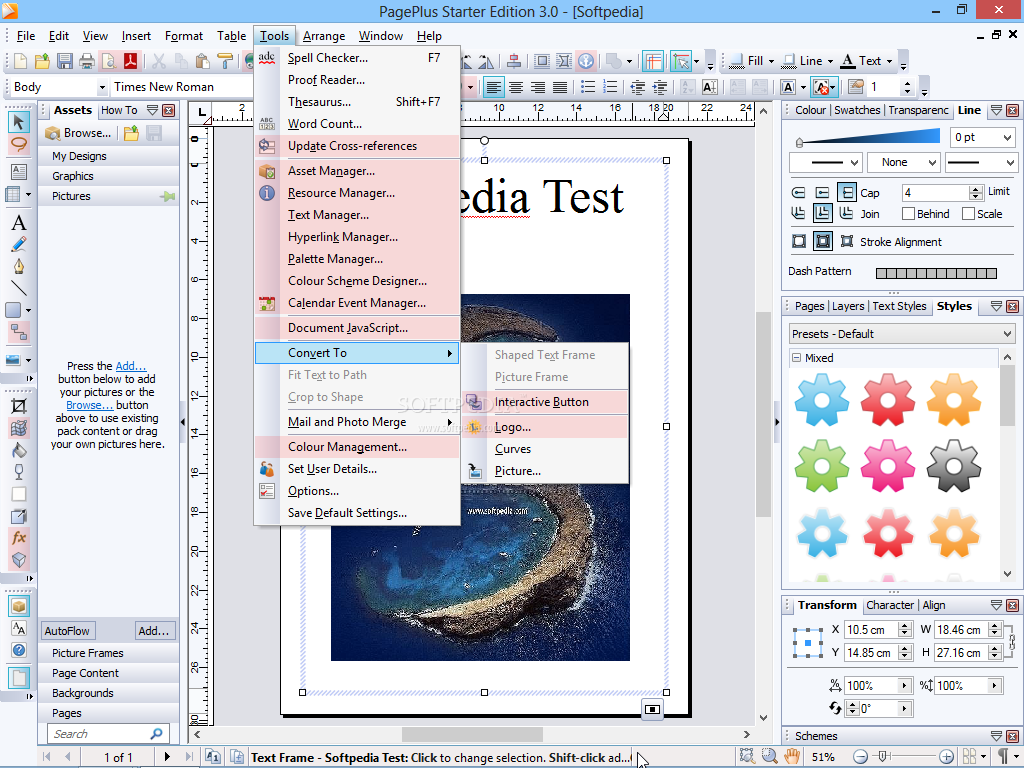Screen dimensions: 1024x768
Task: Open the Fill dropdown arrow
Action: pyautogui.click(x=771, y=61)
